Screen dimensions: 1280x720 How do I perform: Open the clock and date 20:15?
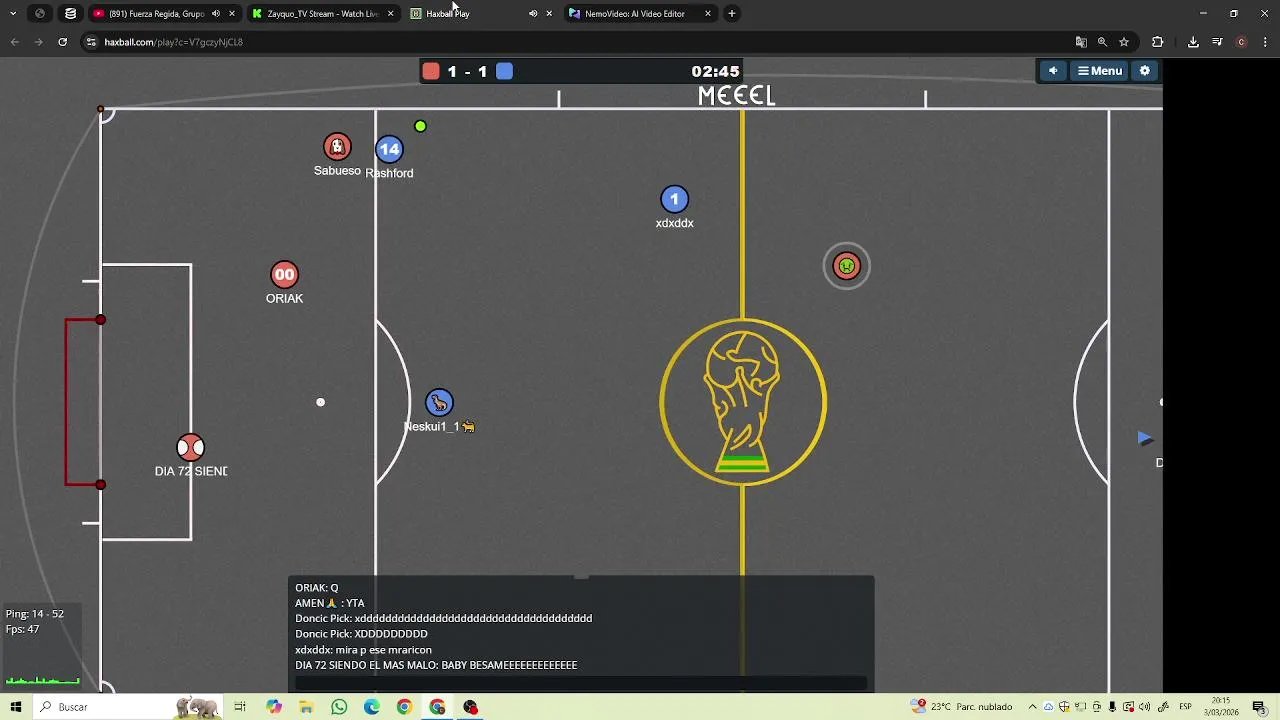(1221, 707)
